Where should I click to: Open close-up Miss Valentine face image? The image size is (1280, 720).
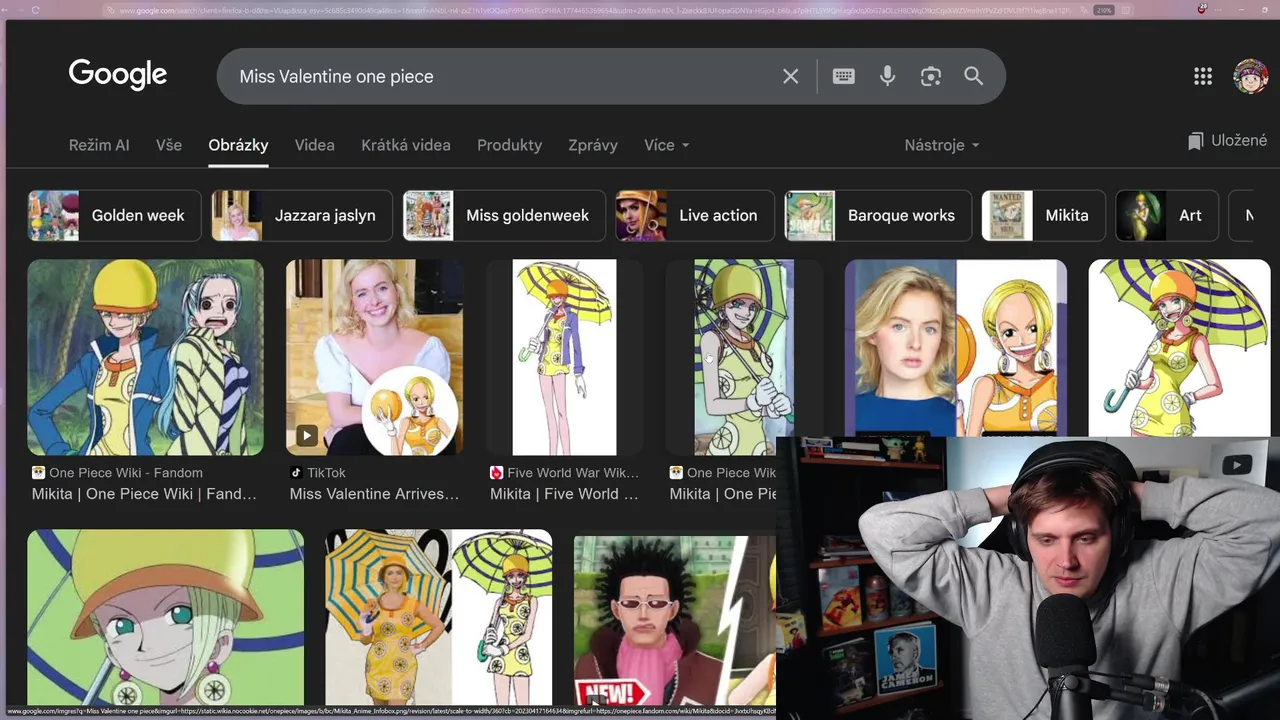coord(166,617)
